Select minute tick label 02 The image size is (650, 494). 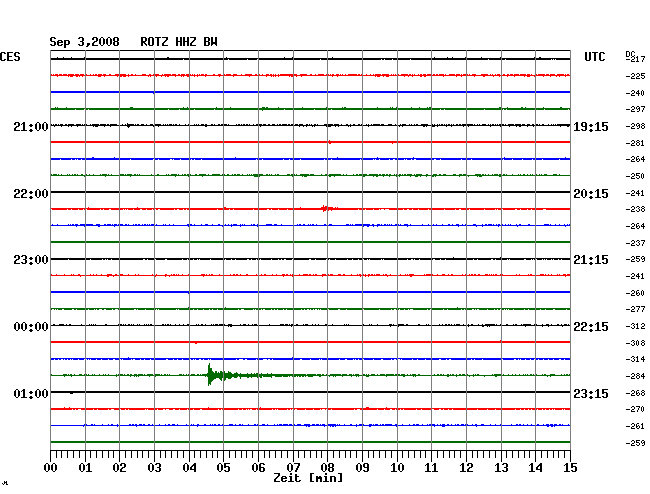tap(119, 468)
